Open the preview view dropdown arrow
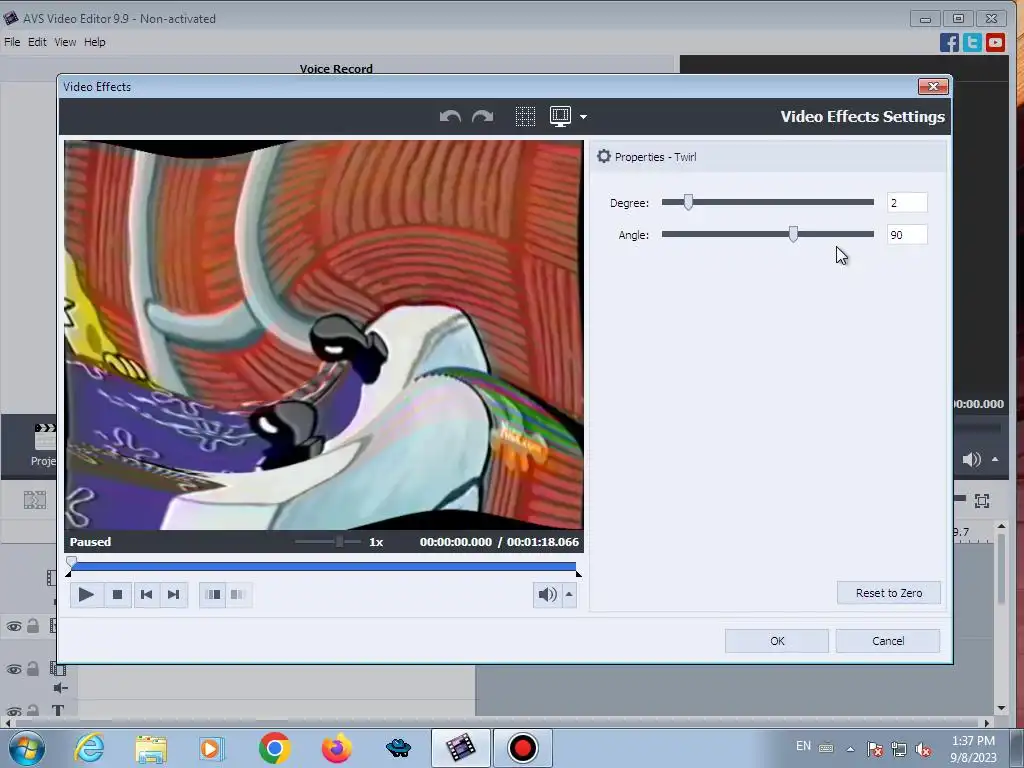This screenshot has height=768, width=1024. coord(583,117)
